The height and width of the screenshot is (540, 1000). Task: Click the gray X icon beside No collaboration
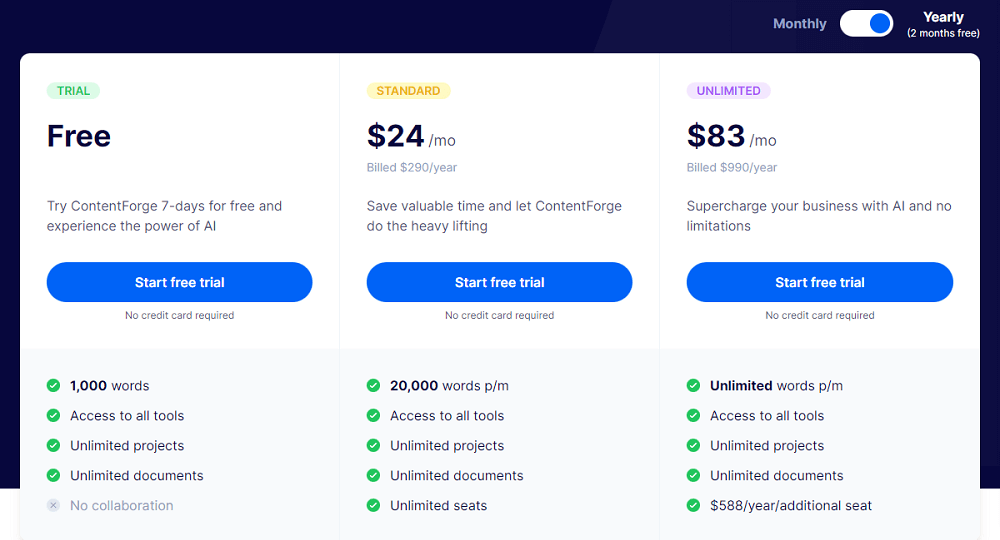[x=54, y=506]
